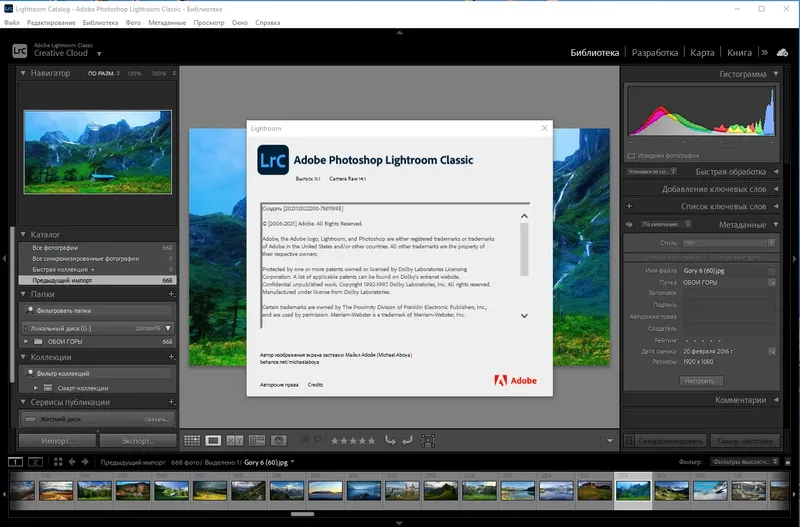The height and width of the screenshot is (527, 800).
Task: Set flag as rejected in toolbar
Action: point(317,440)
